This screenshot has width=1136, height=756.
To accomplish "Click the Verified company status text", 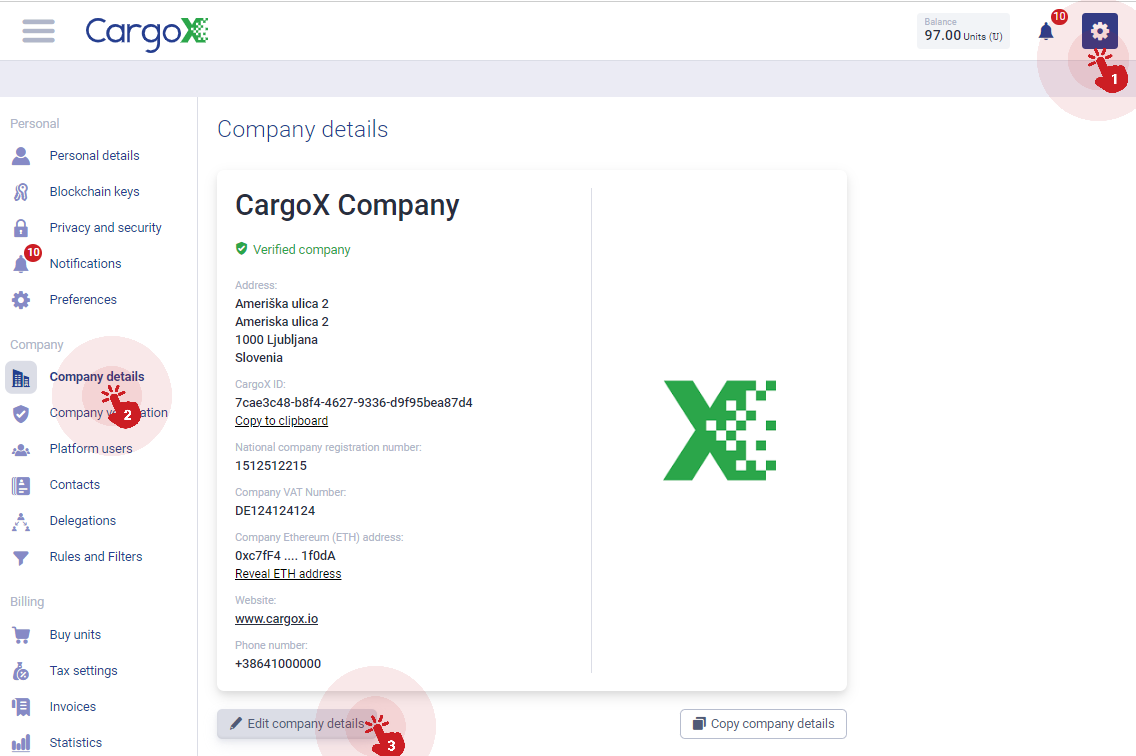I will 301,250.
